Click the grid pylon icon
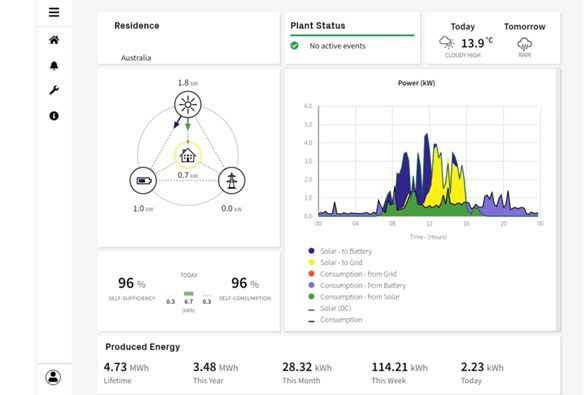 tap(232, 181)
